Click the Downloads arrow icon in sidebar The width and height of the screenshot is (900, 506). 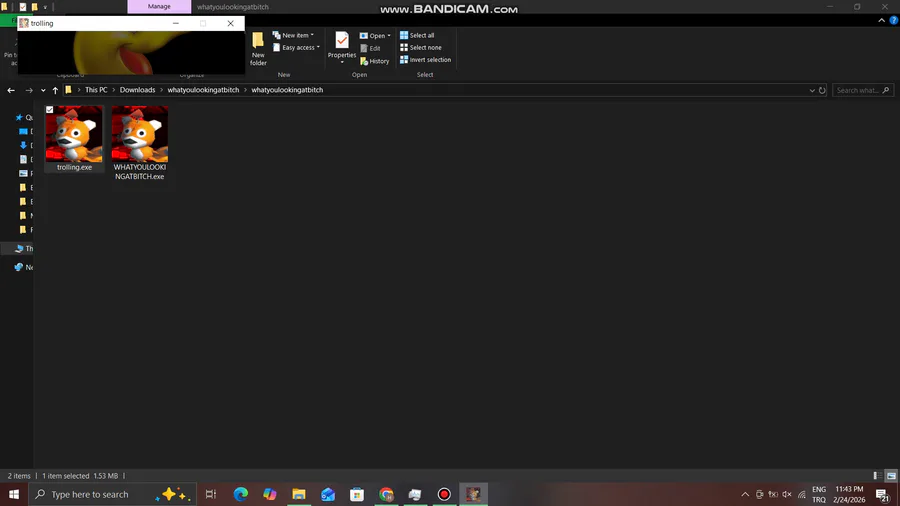point(24,145)
